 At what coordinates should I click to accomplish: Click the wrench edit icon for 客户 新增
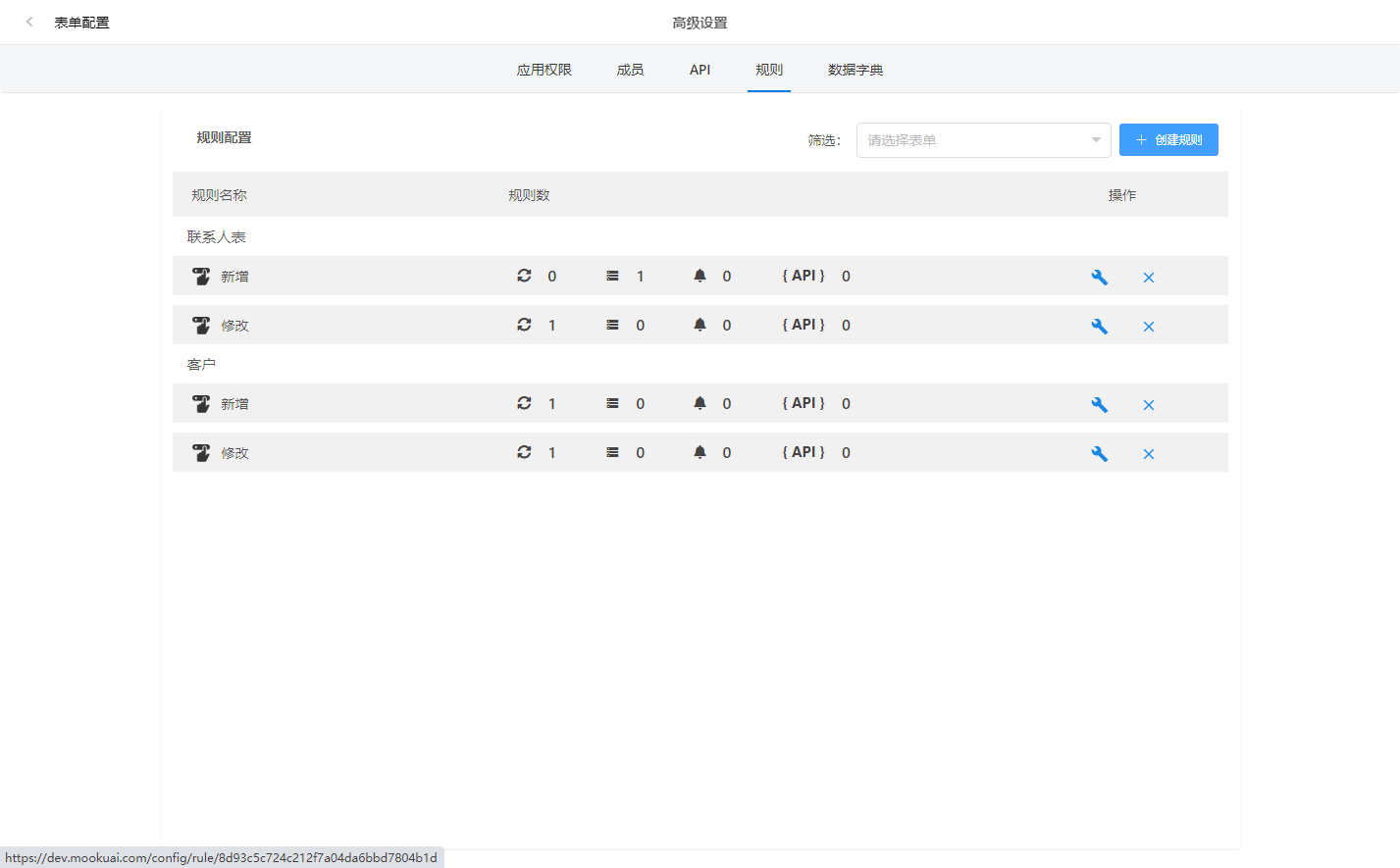[x=1100, y=405]
